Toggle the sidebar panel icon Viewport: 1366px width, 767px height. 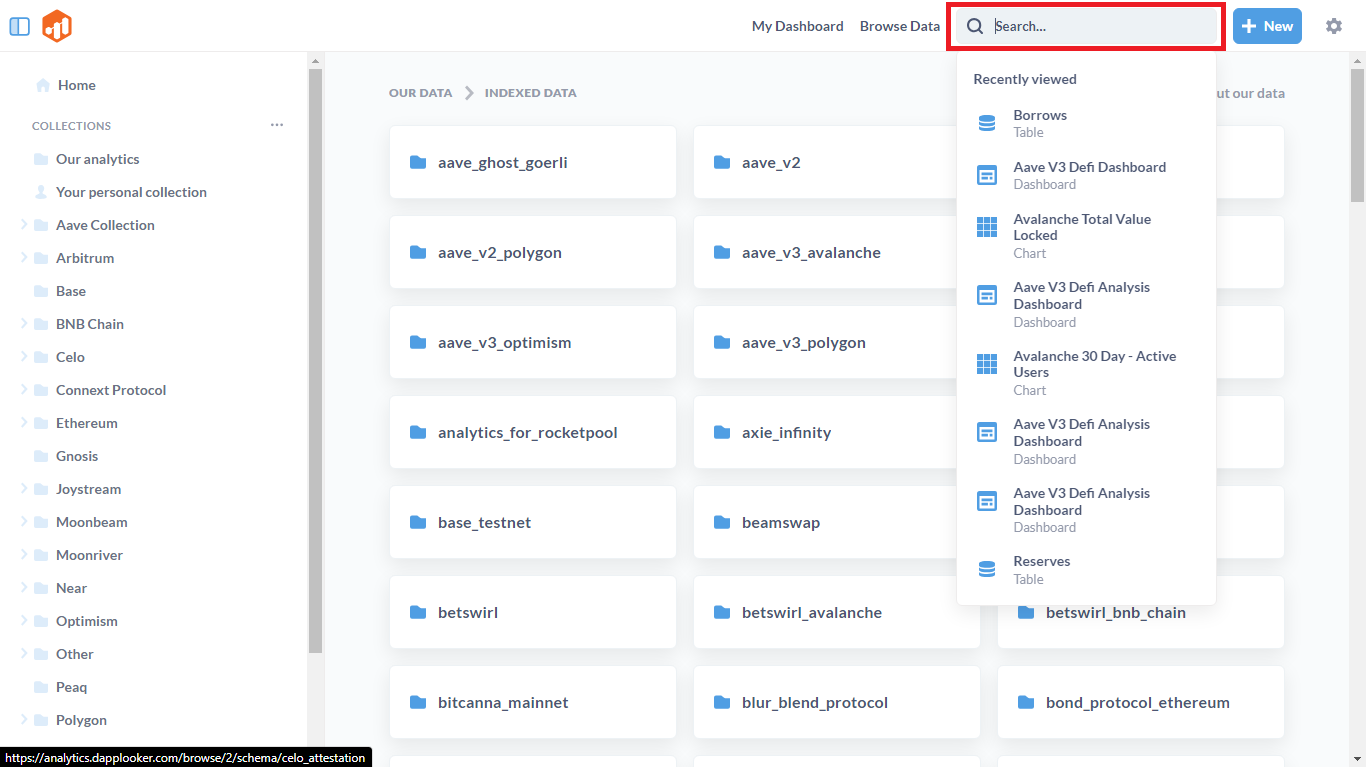[19, 26]
